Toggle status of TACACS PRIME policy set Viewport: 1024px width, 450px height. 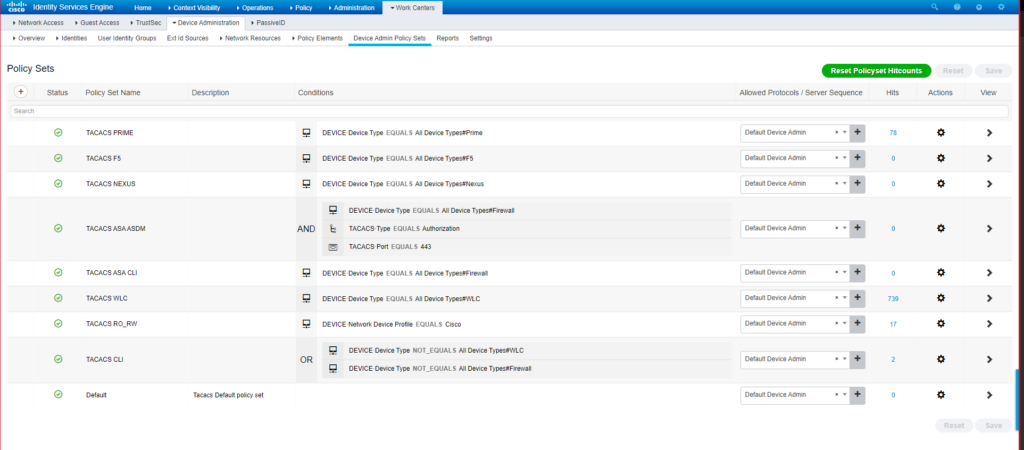click(58, 132)
